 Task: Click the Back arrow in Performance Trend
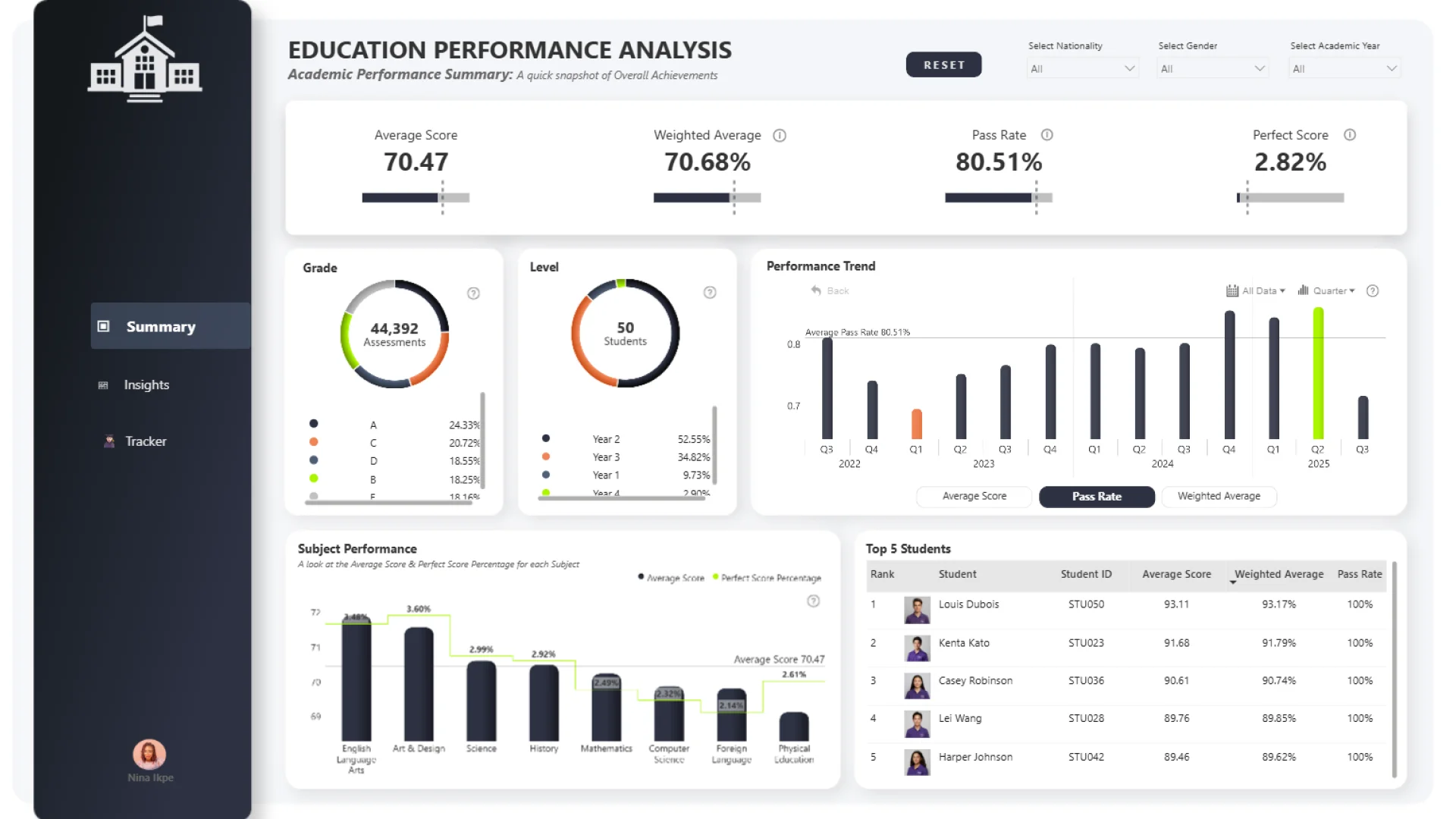pos(817,290)
